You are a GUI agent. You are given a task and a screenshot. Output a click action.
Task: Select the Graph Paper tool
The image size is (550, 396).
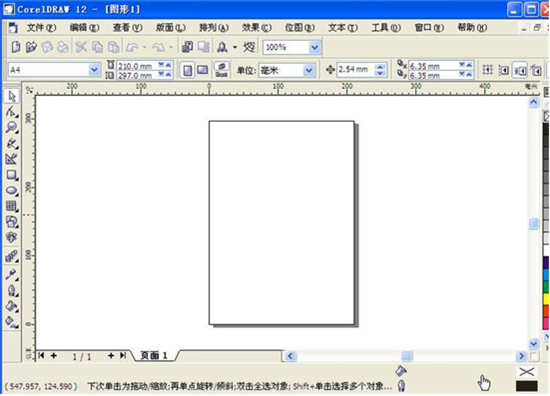click(x=12, y=206)
